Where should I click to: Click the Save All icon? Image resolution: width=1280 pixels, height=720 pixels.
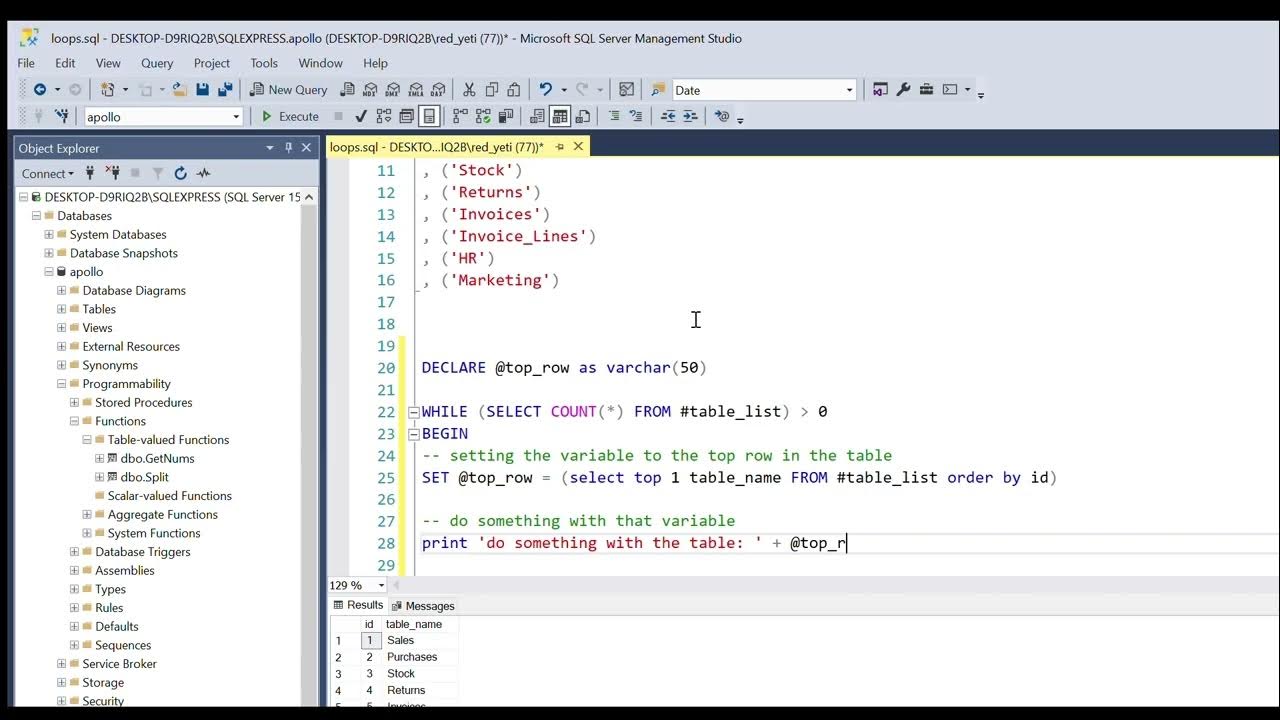[x=225, y=90]
